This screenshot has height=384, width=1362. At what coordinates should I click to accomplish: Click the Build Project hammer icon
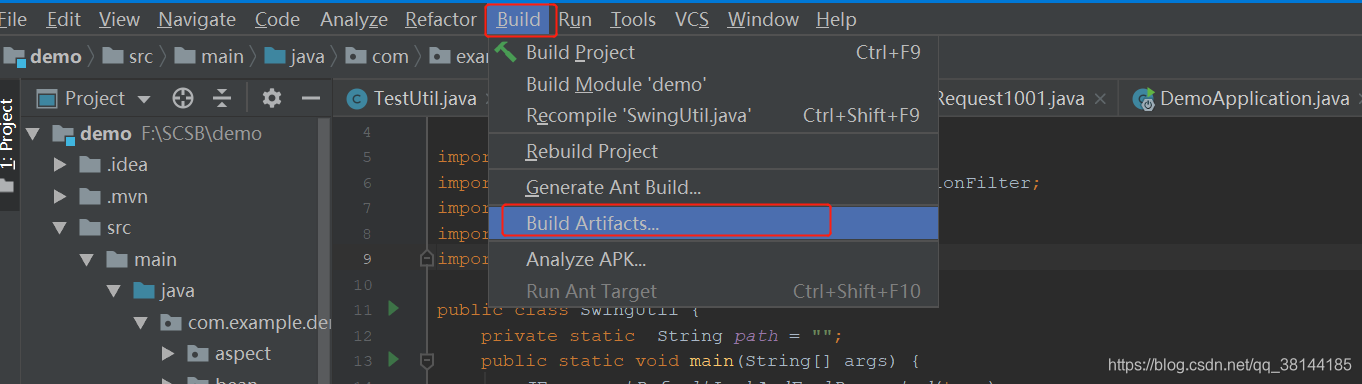506,52
